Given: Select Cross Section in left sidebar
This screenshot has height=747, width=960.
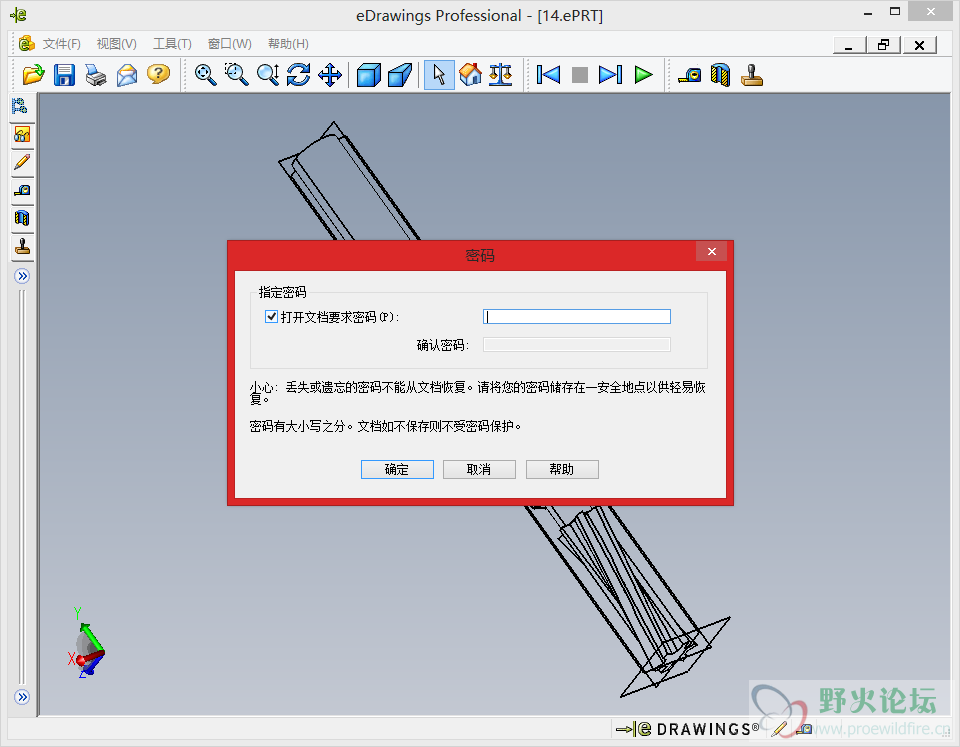Looking at the screenshot, I should click(22, 218).
